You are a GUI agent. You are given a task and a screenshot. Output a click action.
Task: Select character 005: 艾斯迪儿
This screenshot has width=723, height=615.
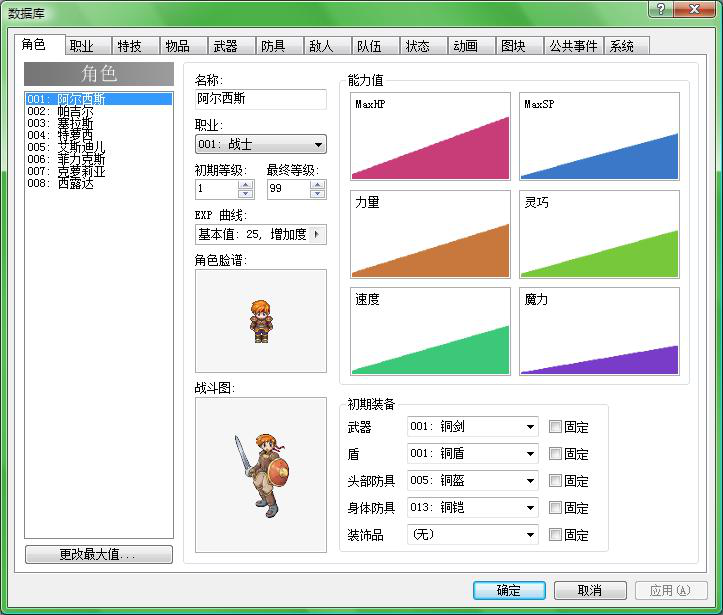[x=99, y=147]
